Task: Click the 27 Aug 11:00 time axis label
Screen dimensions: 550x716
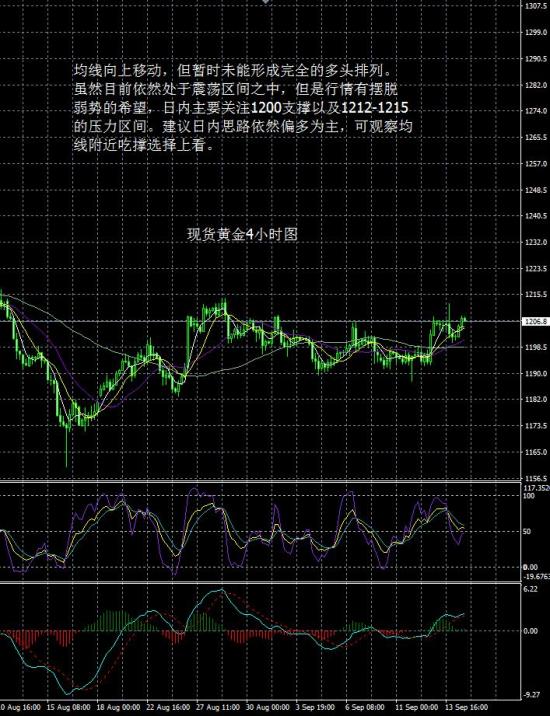Action: click(x=218, y=708)
